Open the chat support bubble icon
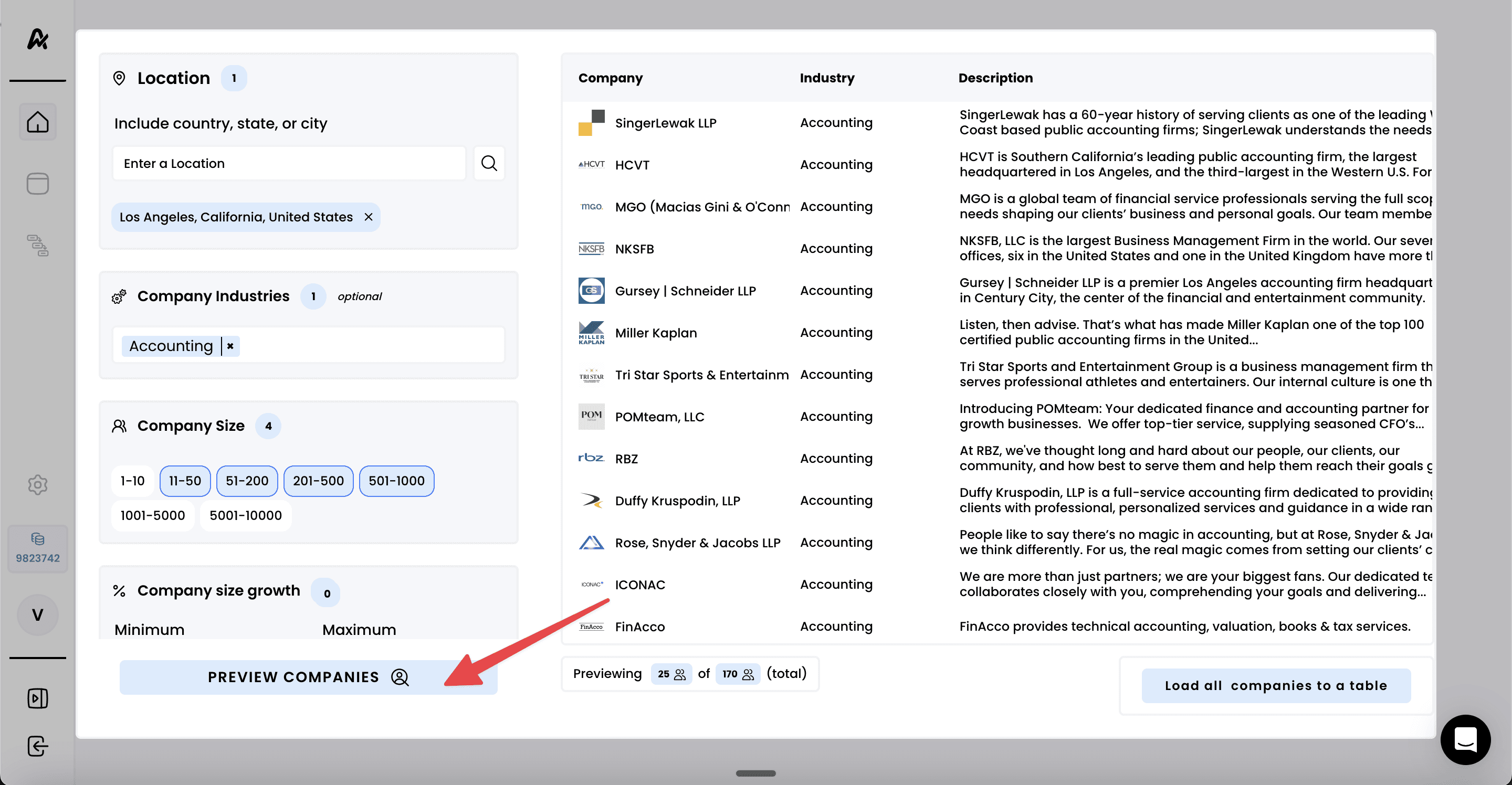 pyautogui.click(x=1465, y=739)
